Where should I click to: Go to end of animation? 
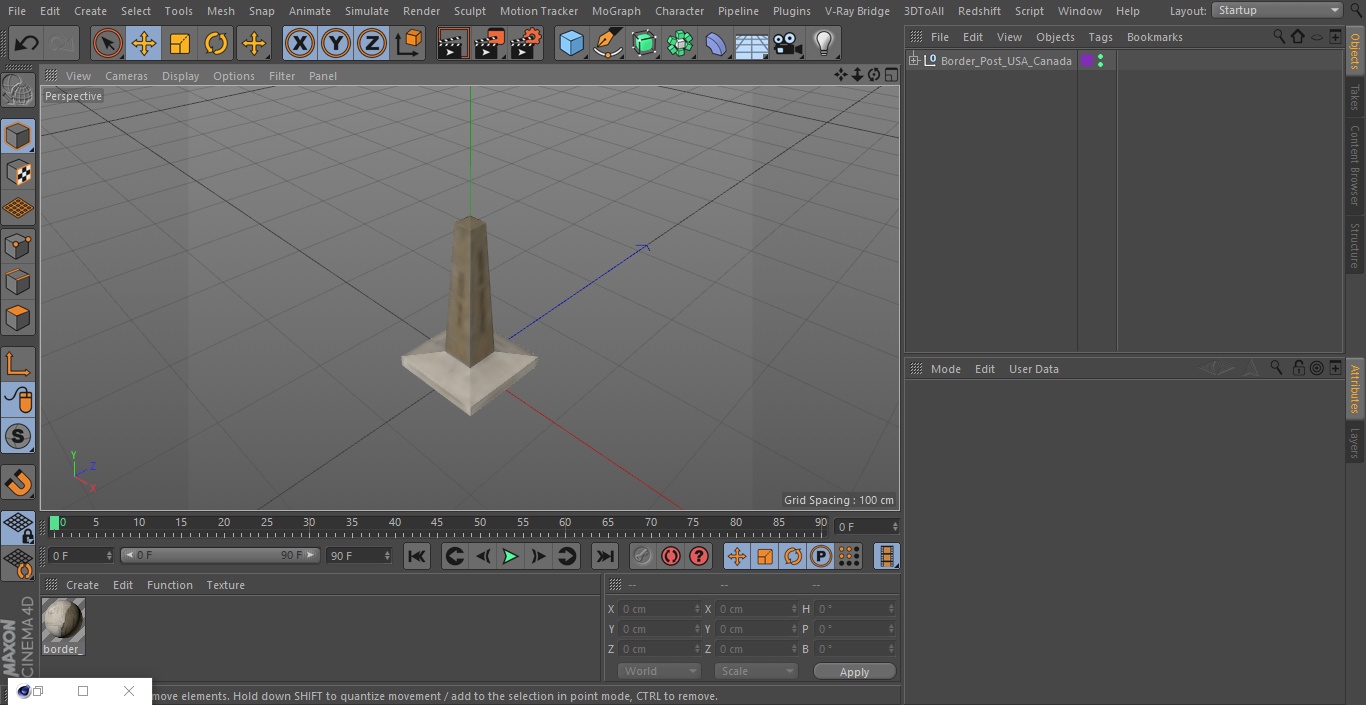click(x=605, y=556)
